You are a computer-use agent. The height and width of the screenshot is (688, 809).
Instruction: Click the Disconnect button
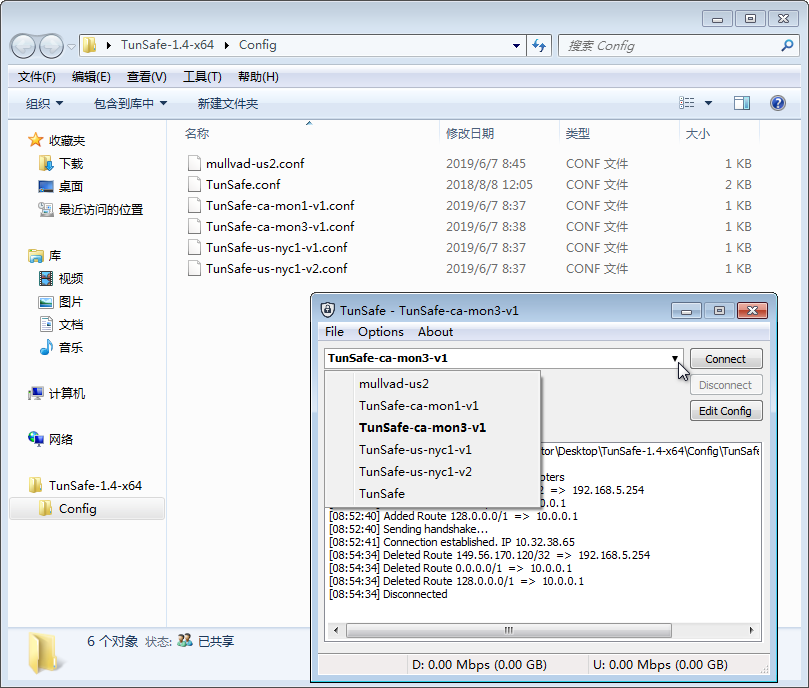coord(726,385)
